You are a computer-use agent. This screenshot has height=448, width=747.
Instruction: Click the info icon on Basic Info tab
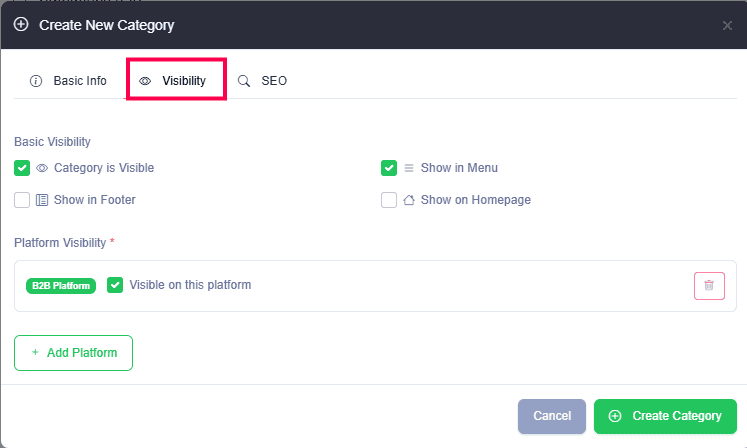click(36, 81)
